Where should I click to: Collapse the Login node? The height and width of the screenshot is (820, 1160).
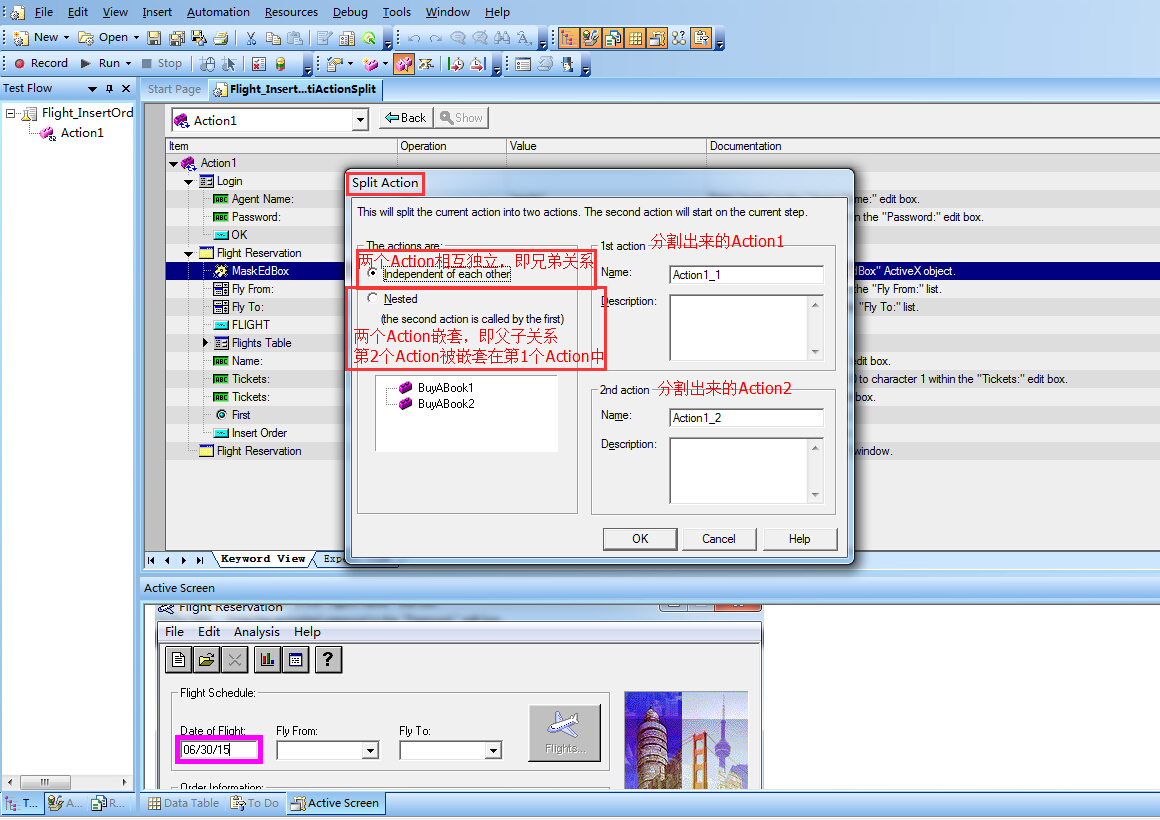point(189,181)
